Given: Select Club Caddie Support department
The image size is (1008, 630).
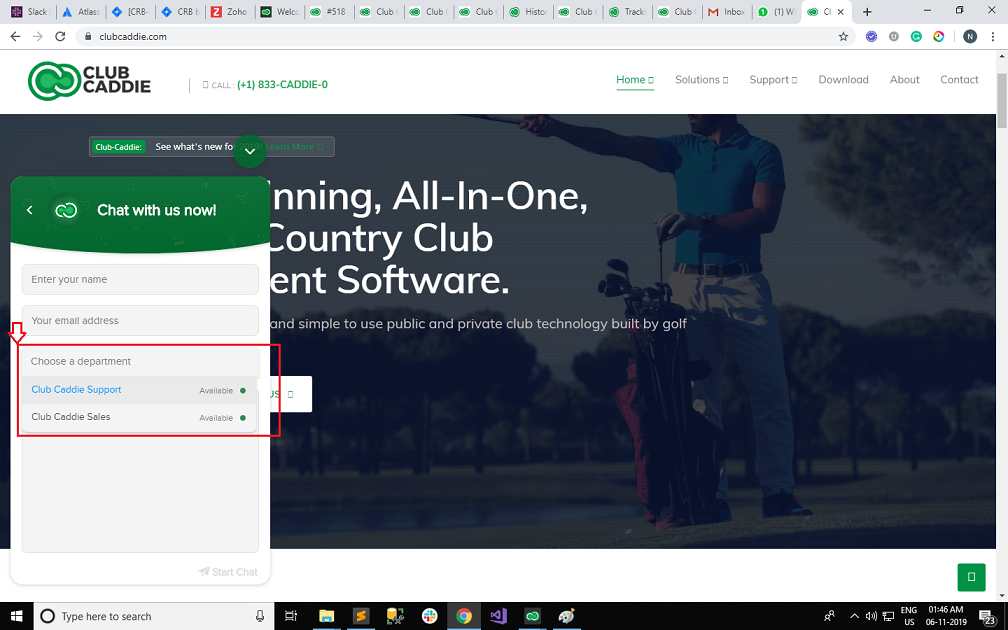Looking at the screenshot, I should click(x=139, y=390).
